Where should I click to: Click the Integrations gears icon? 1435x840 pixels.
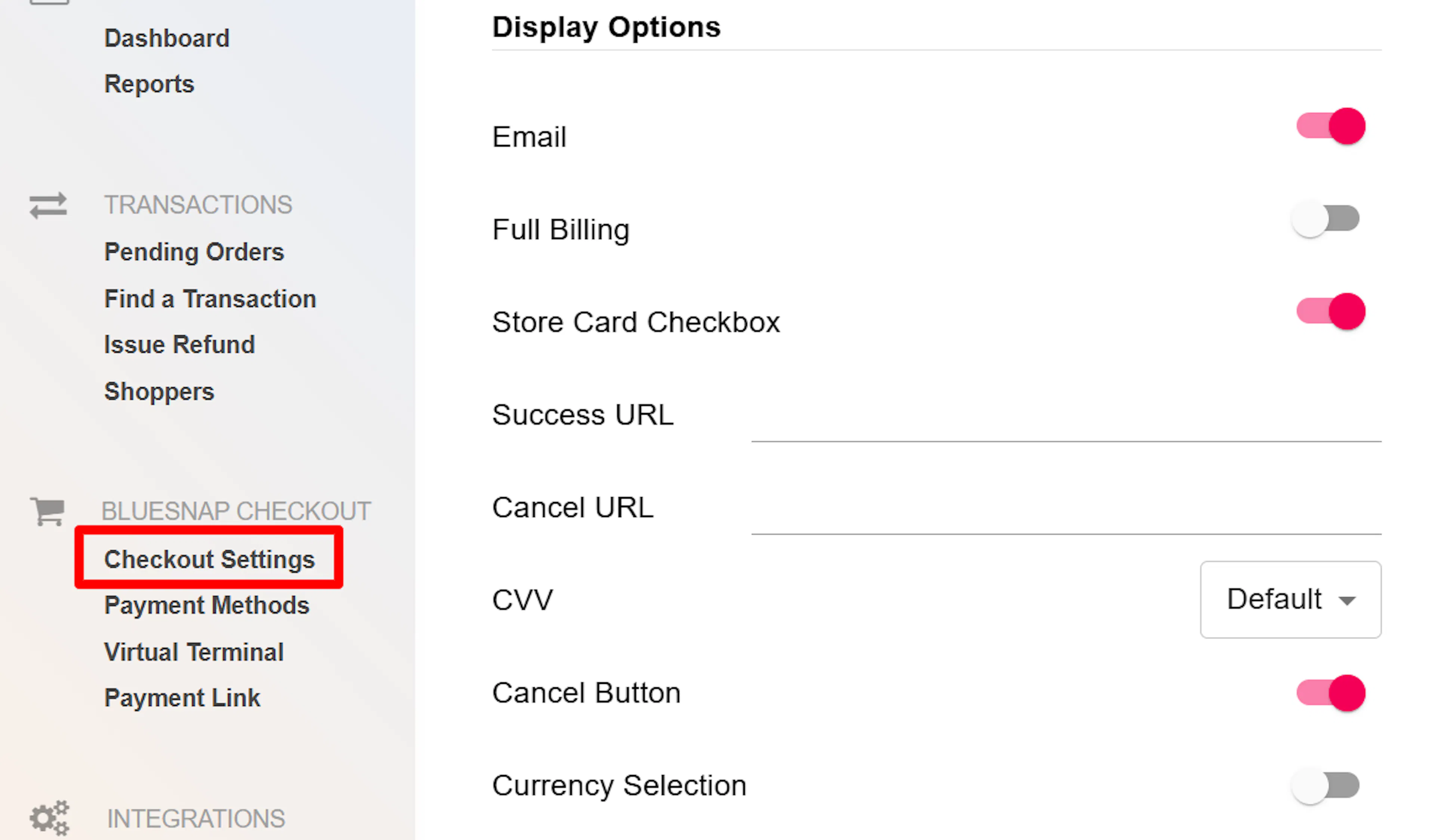click(x=50, y=818)
